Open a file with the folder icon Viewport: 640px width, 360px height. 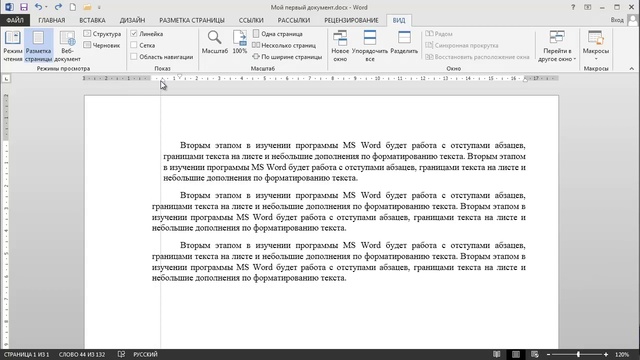(x=87, y=7)
